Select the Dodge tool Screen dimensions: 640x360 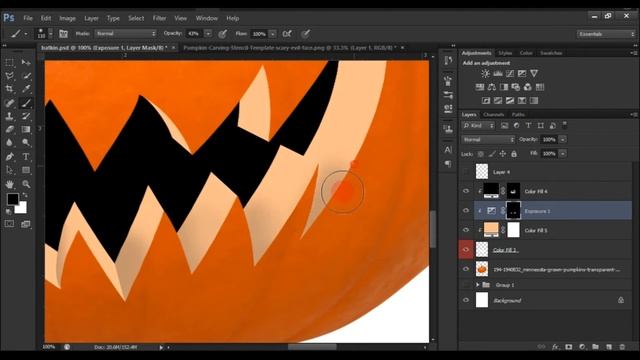click(26, 143)
